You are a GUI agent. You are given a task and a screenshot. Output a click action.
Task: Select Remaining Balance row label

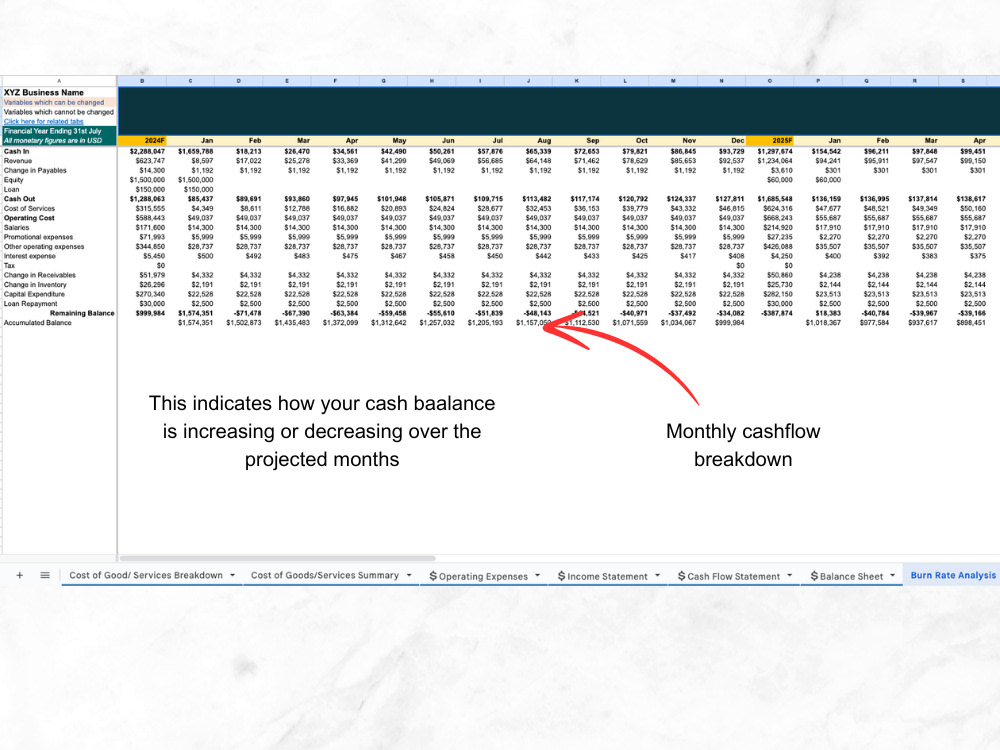[x=82, y=314]
